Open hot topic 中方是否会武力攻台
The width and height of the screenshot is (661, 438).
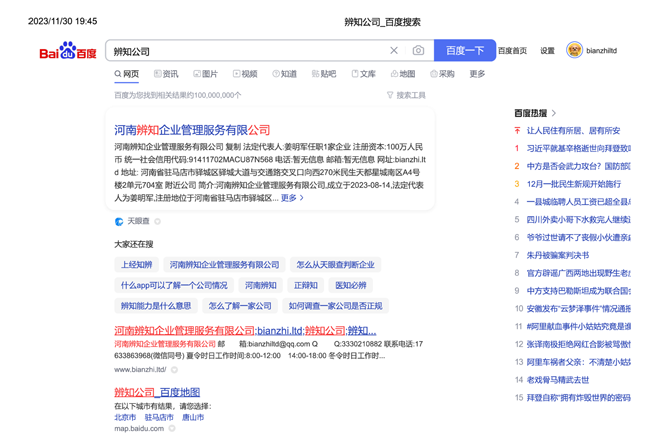[578, 167]
